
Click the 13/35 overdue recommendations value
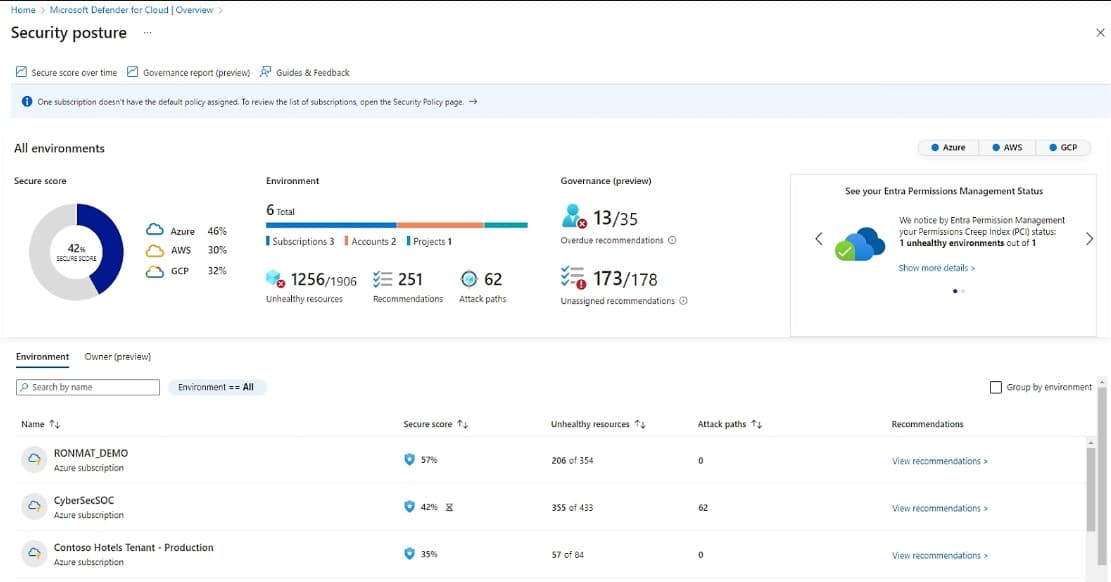[x=615, y=218]
